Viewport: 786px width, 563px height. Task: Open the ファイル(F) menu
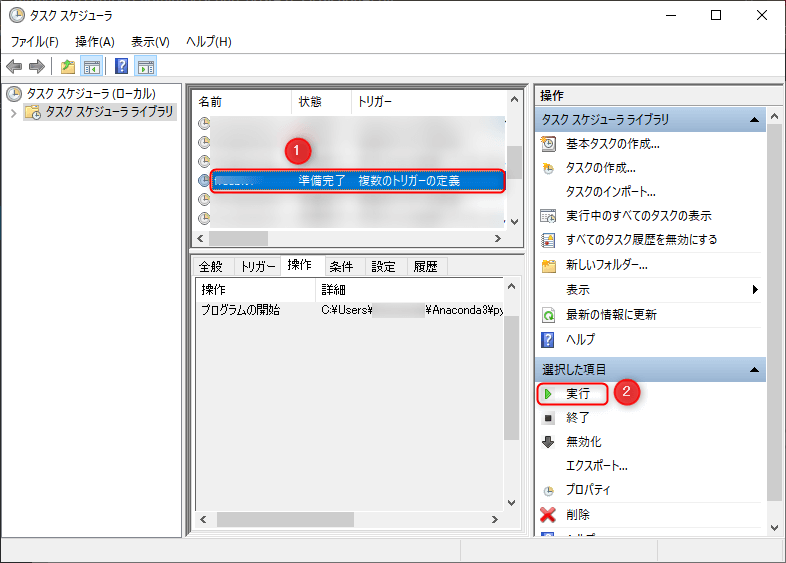(x=35, y=42)
